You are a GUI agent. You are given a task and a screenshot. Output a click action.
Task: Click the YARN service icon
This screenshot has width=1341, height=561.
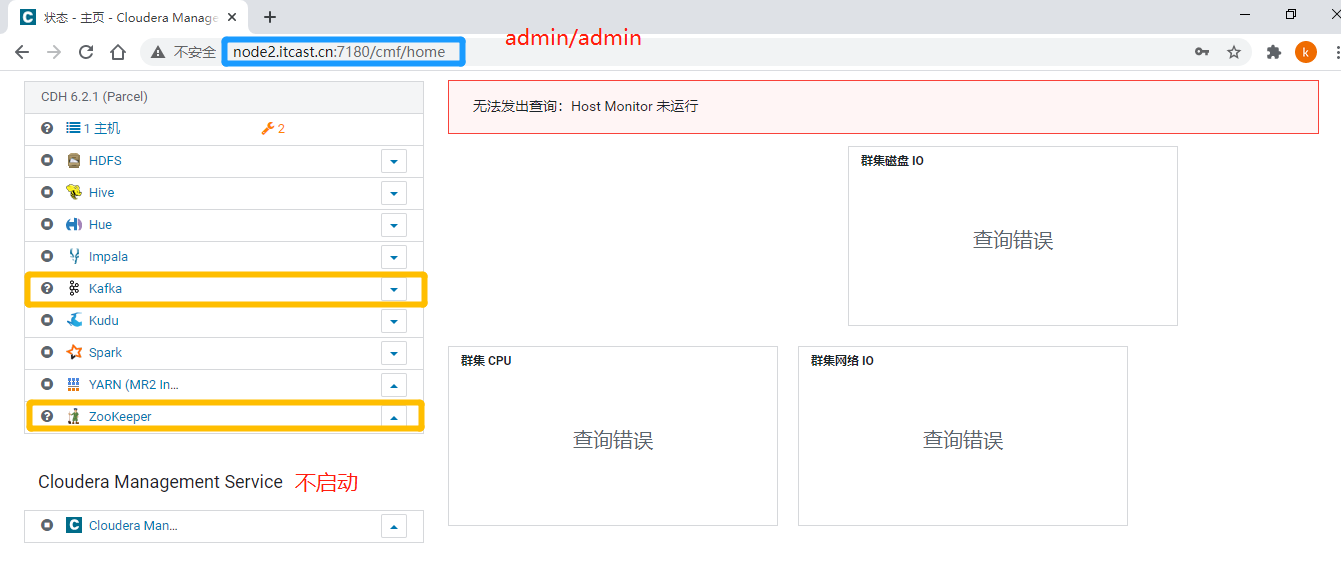(73, 385)
